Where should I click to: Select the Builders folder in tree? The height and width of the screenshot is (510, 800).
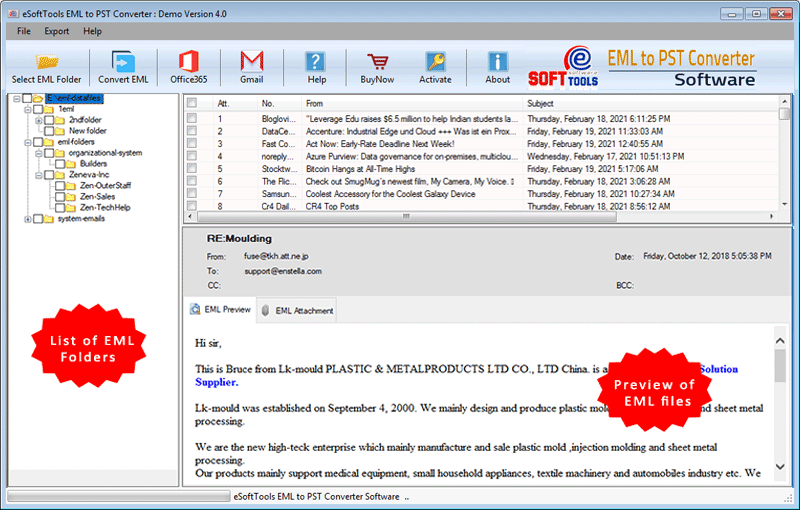pyautogui.click(x=93, y=164)
